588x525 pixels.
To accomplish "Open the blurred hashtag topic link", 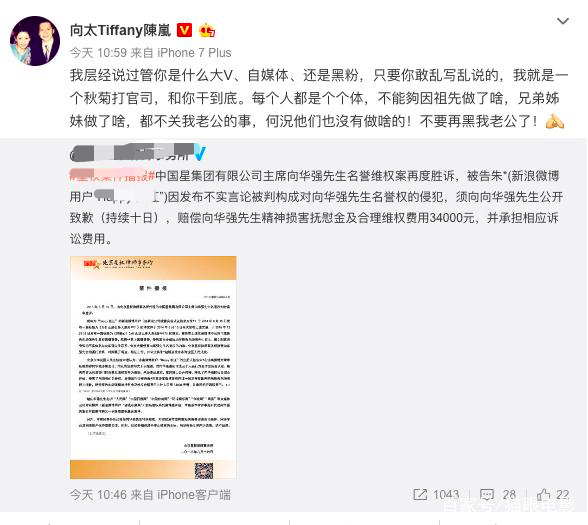I will pyautogui.click(x=112, y=176).
